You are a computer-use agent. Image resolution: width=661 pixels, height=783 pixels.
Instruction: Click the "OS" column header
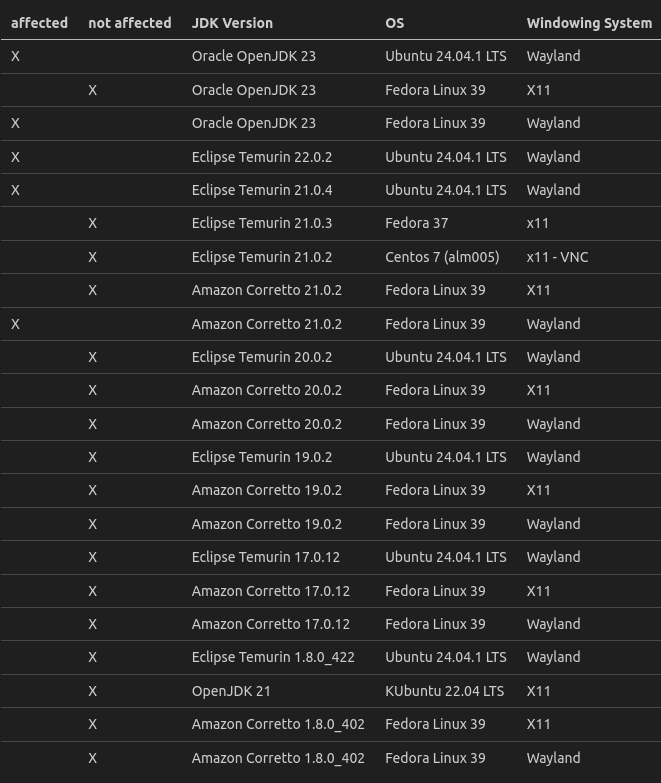[396, 23]
